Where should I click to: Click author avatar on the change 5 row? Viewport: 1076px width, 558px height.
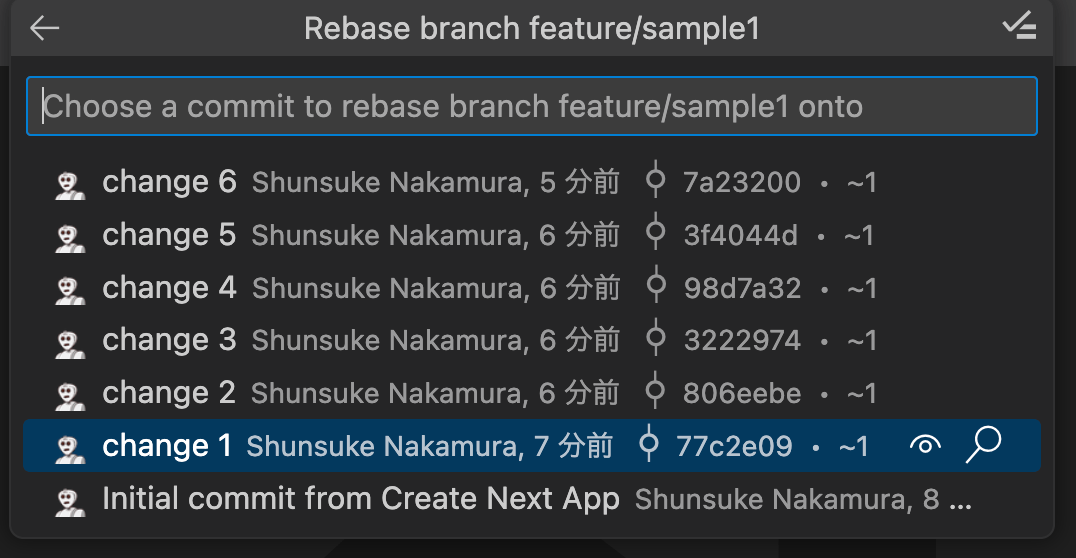click(x=70, y=238)
